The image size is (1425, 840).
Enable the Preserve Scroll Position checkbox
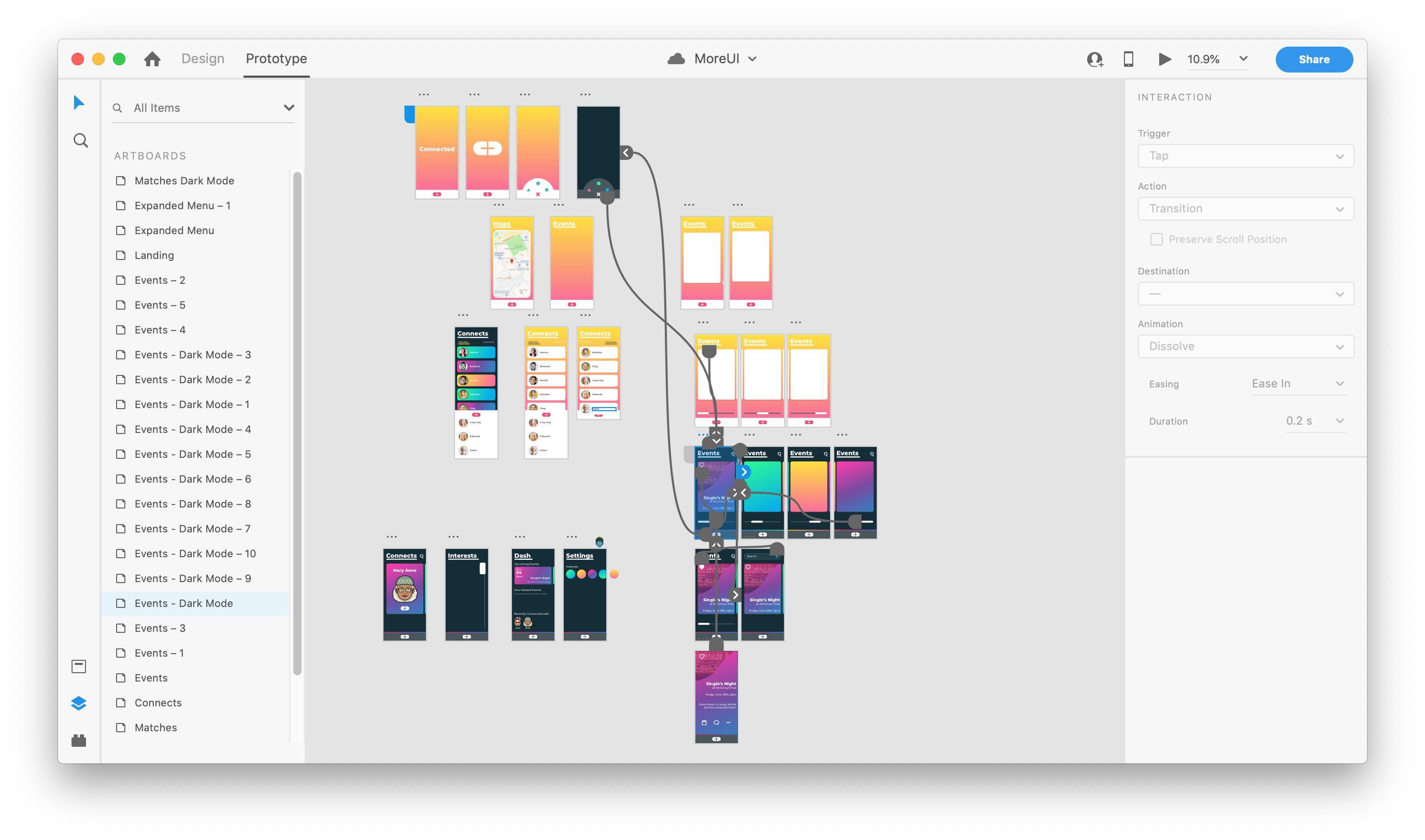tap(1157, 239)
